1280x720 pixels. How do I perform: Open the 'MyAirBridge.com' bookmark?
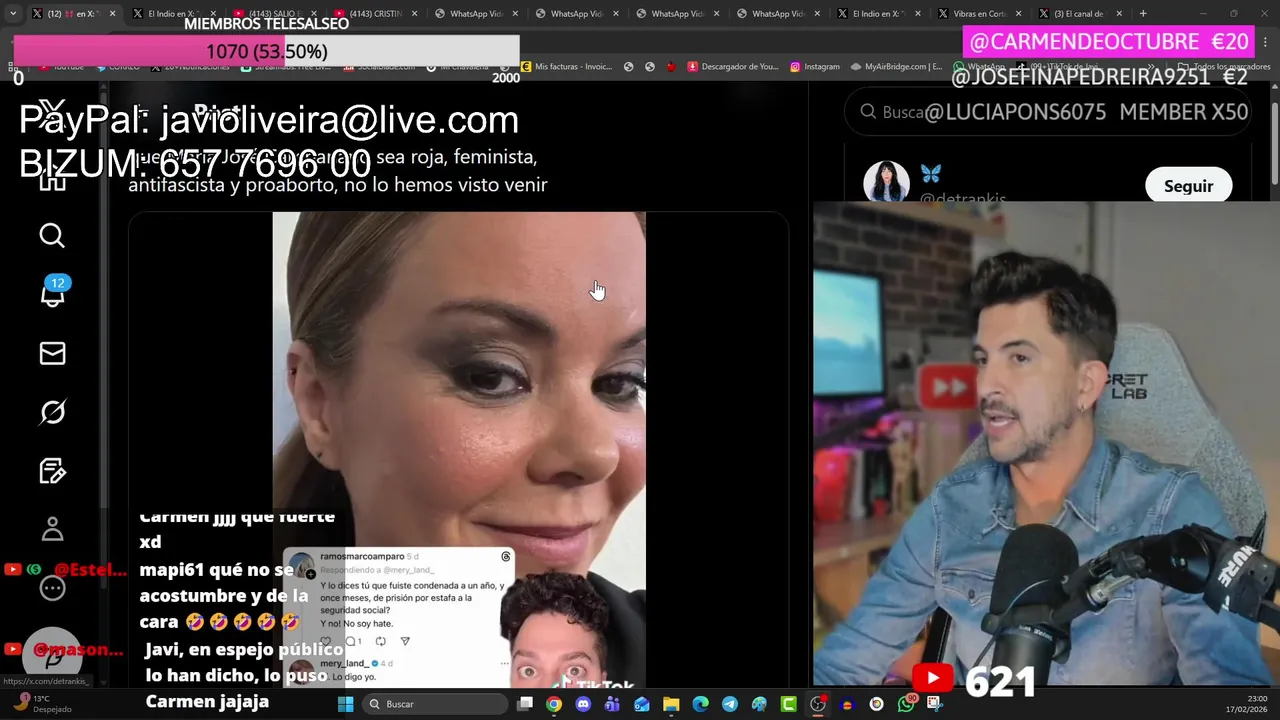pyautogui.click(x=897, y=67)
